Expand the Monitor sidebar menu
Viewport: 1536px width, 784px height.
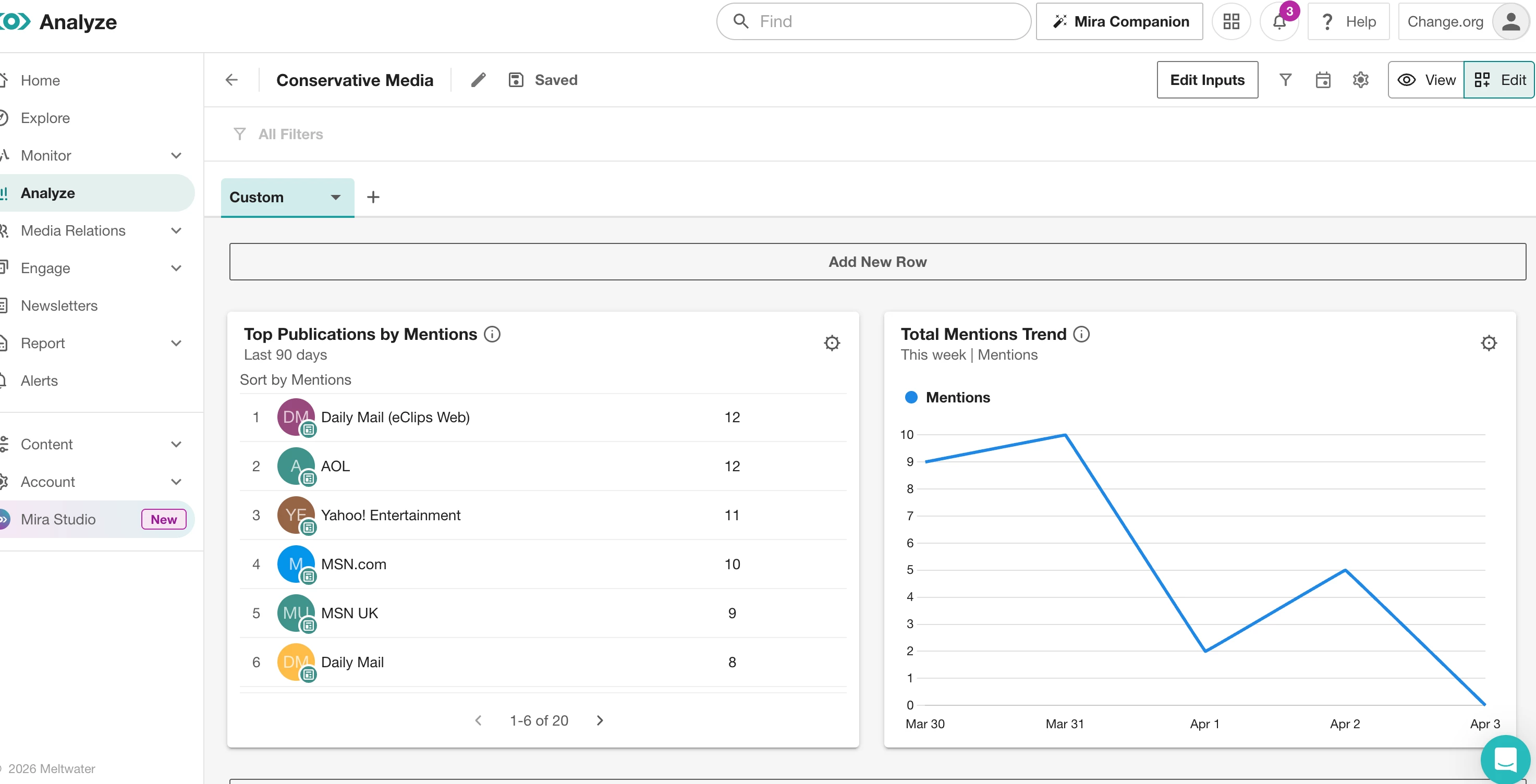pyautogui.click(x=176, y=156)
